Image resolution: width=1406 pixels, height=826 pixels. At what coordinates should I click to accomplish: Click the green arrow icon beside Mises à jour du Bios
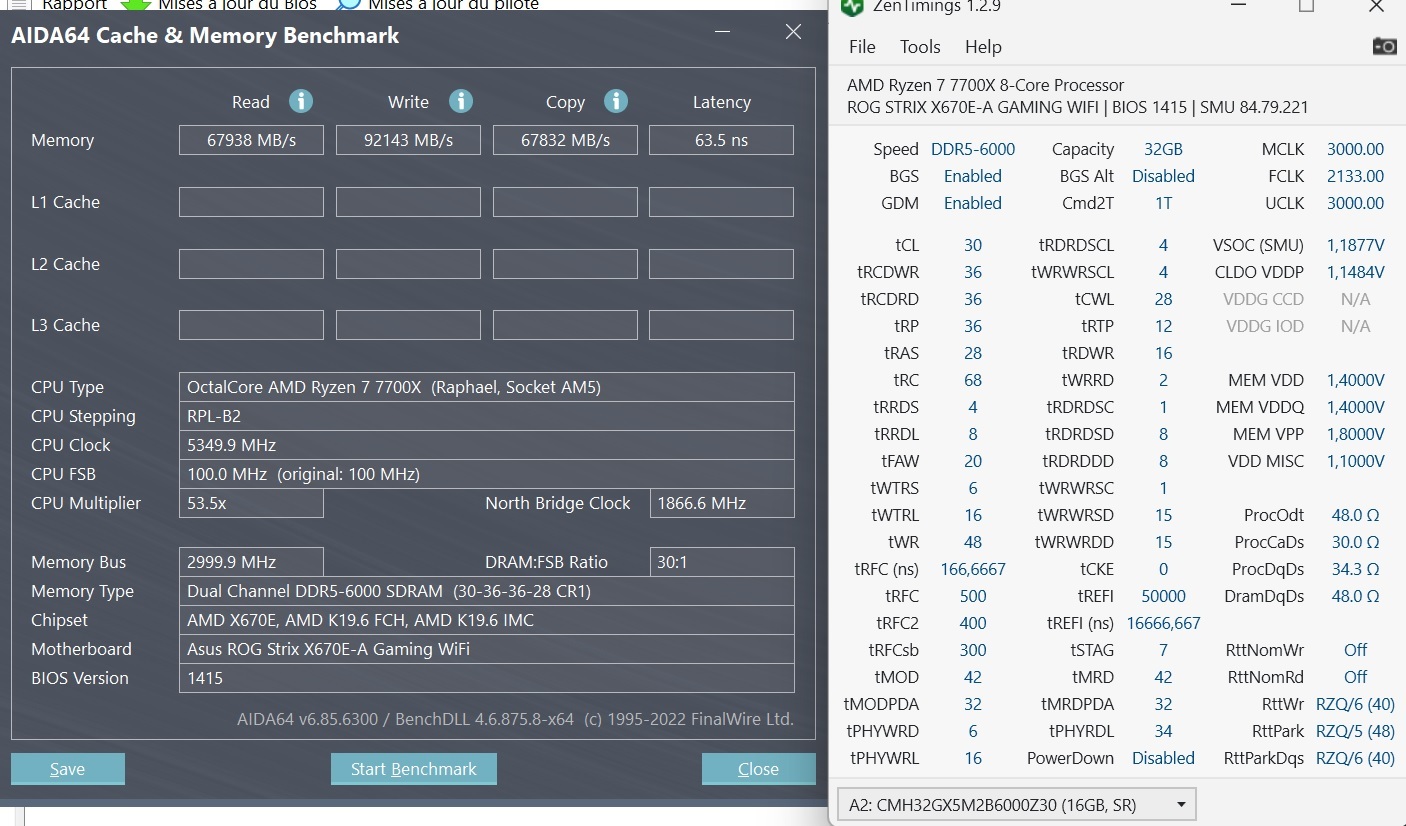[x=136, y=4]
